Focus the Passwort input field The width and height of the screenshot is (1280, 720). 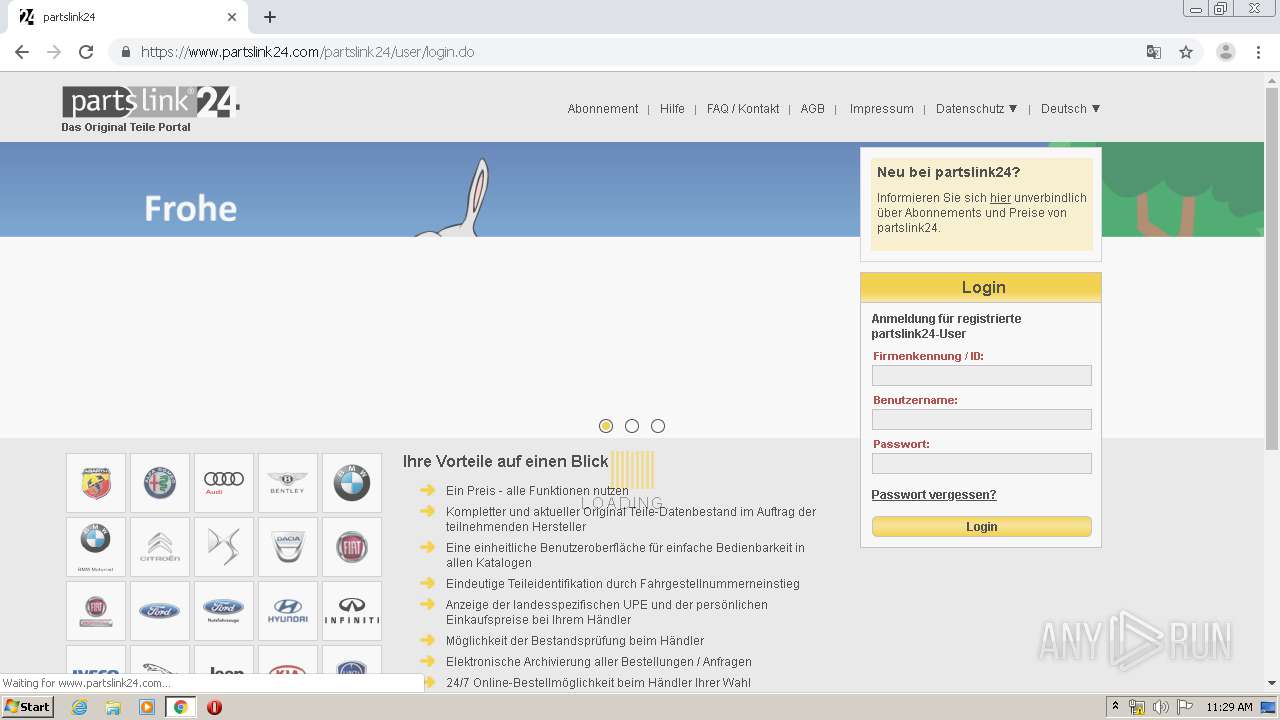tap(981, 464)
